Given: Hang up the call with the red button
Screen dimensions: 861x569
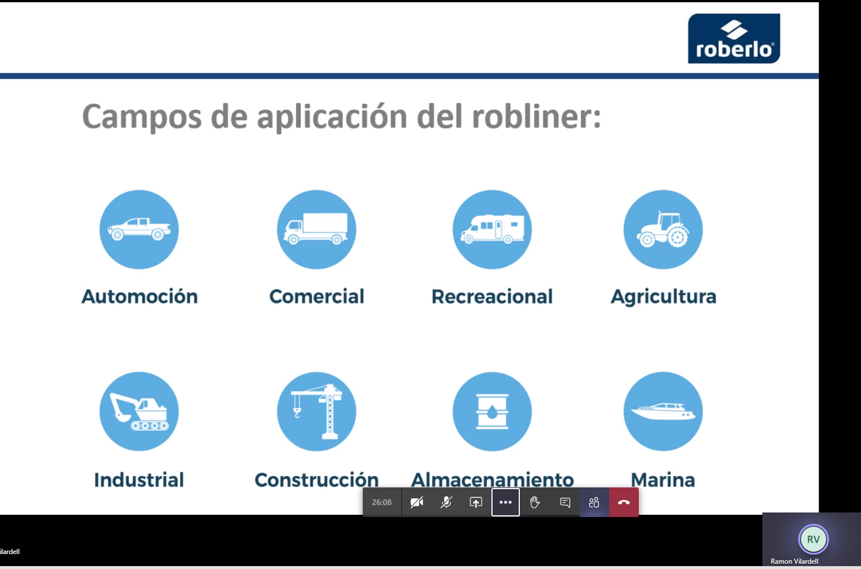Looking at the screenshot, I should pos(624,502).
